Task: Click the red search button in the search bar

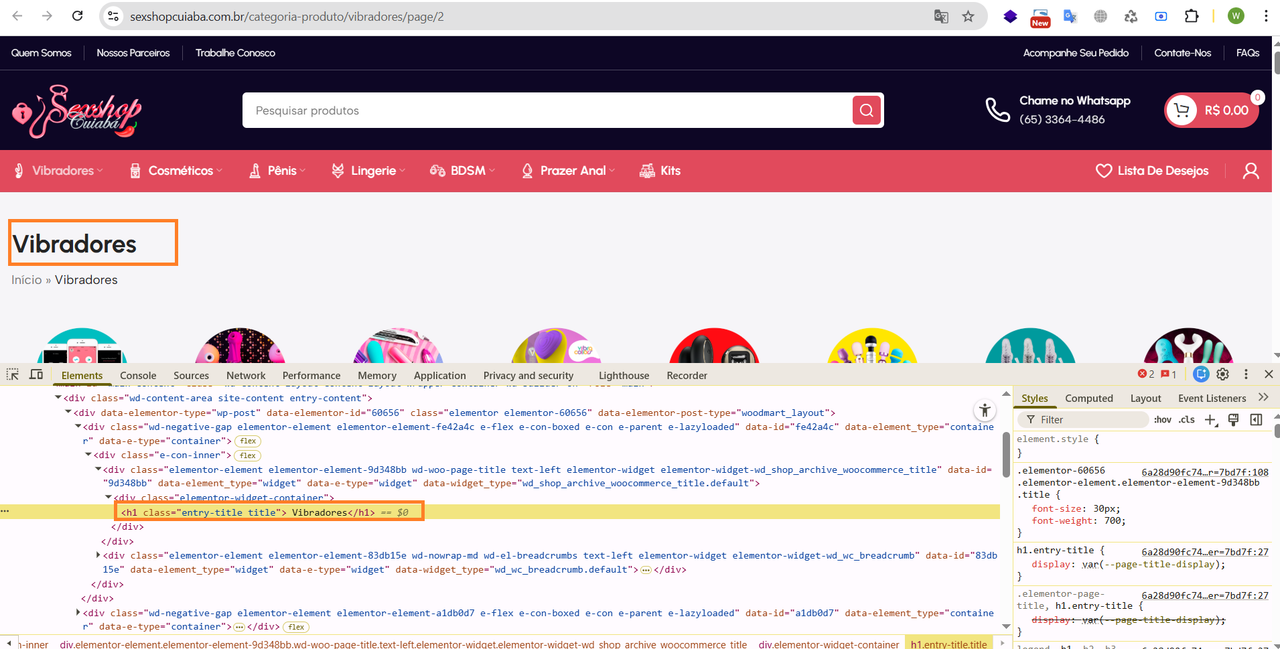Action: (866, 110)
